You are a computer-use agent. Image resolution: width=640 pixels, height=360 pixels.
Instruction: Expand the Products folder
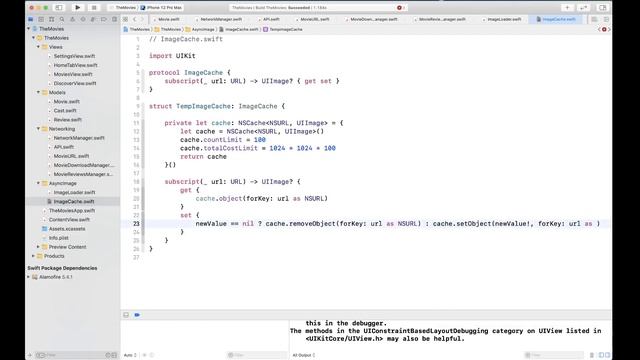coord(33,256)
